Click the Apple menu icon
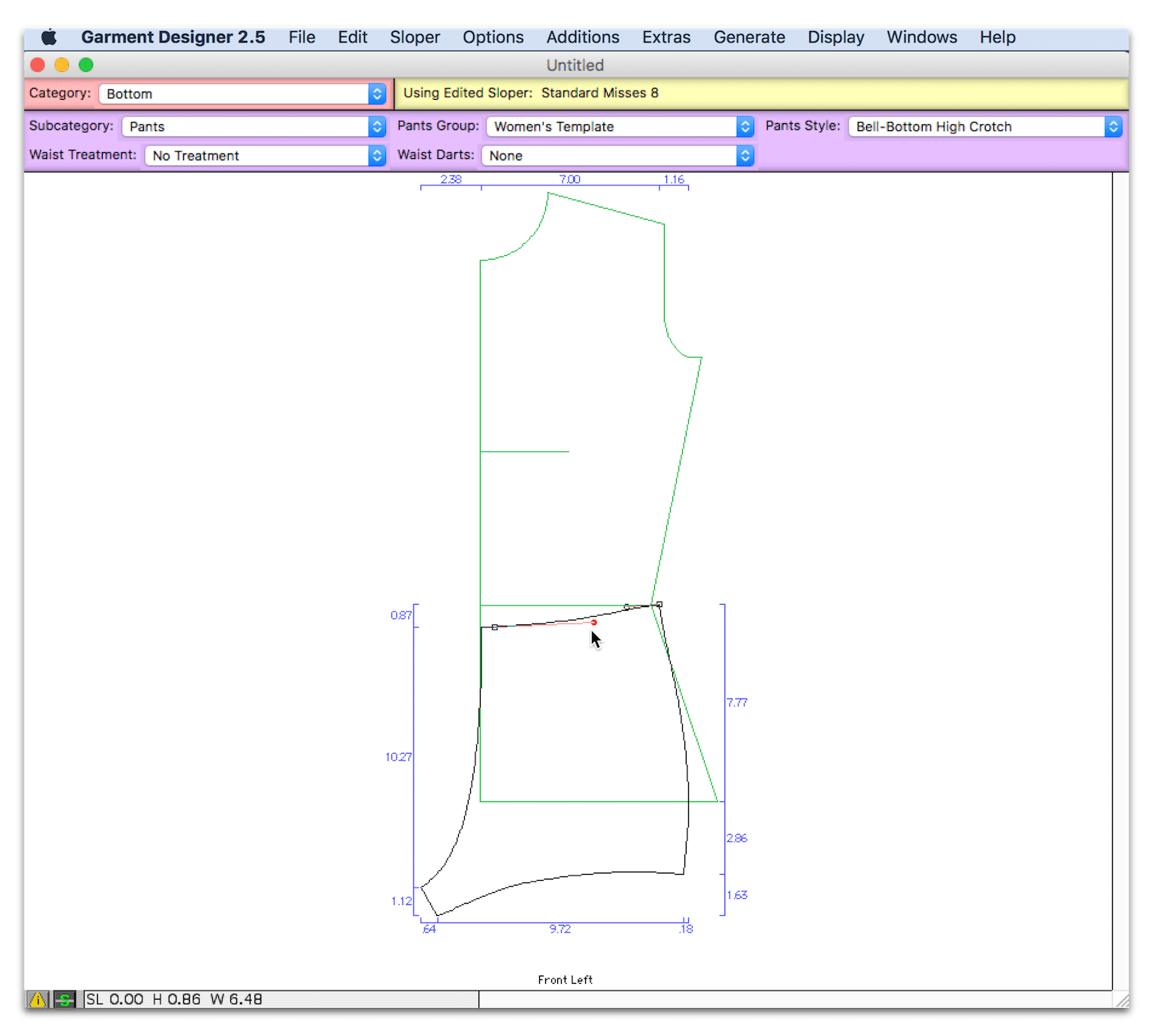1153x1036 pixels. click(x=48, y=36)
